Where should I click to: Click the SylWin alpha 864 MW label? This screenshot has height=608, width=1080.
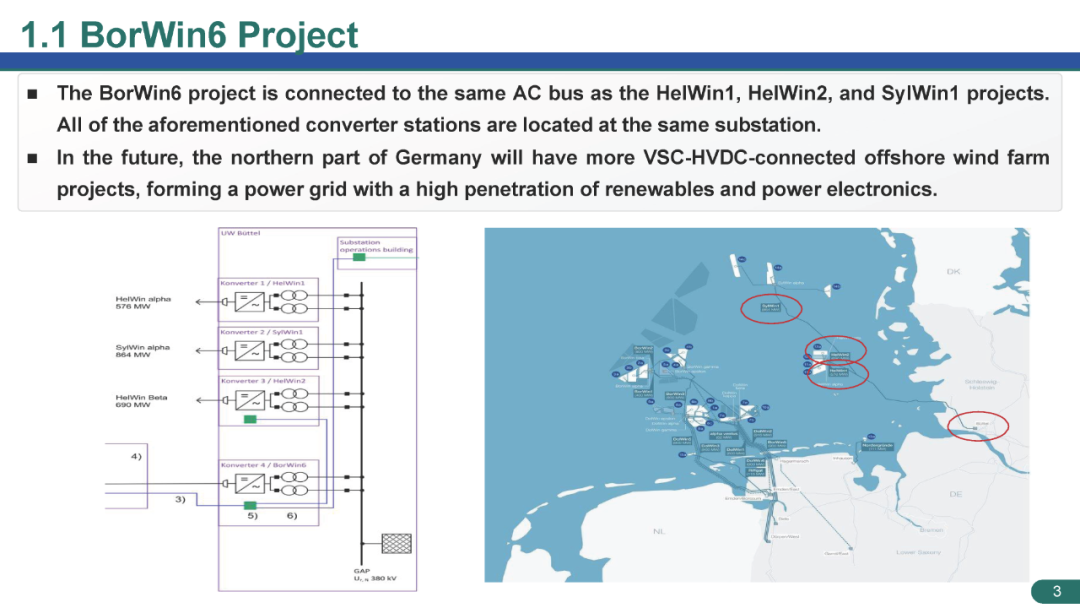pyautogui.click(x=142, y=350)
